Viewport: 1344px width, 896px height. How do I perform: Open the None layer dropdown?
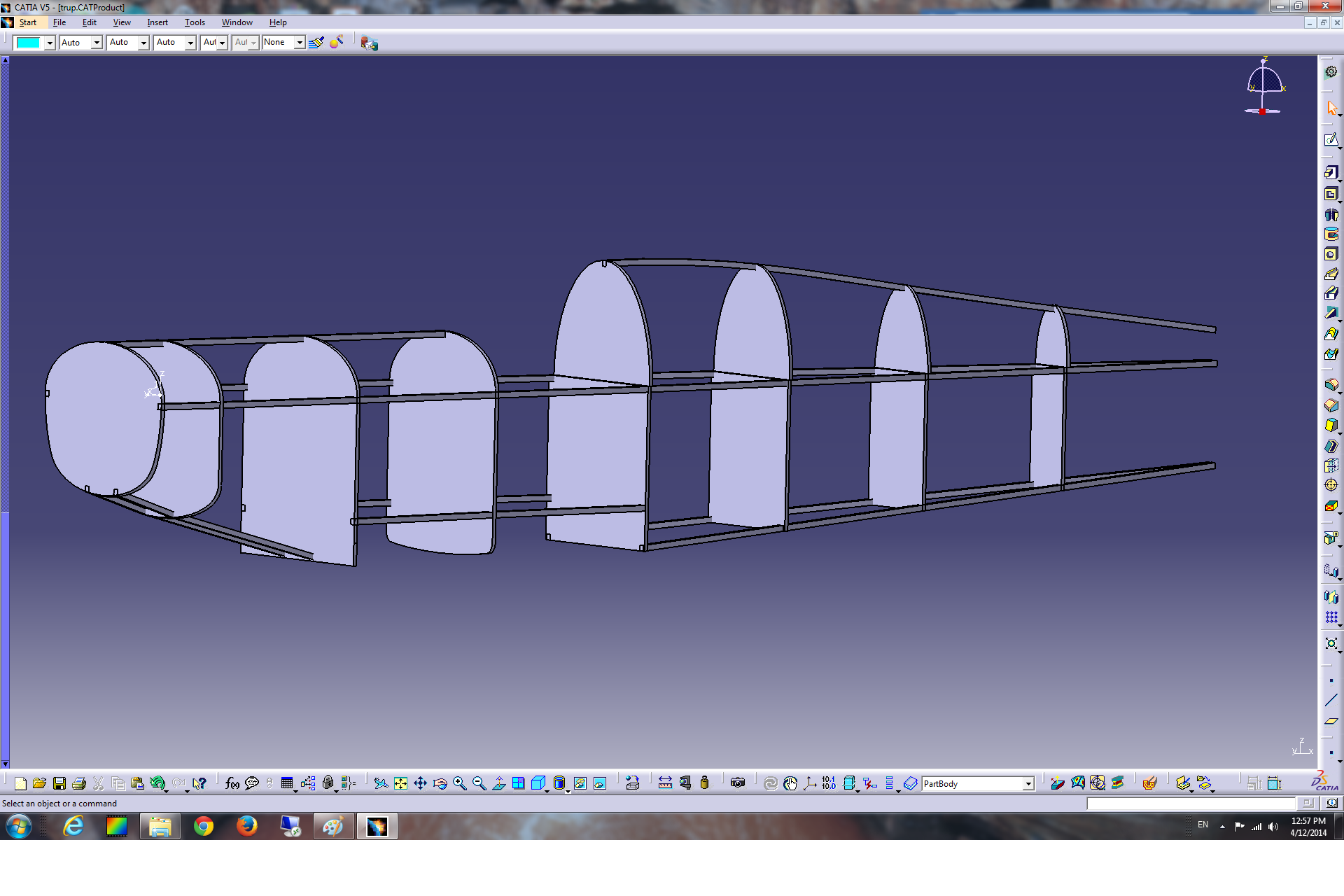coord(299,43)
